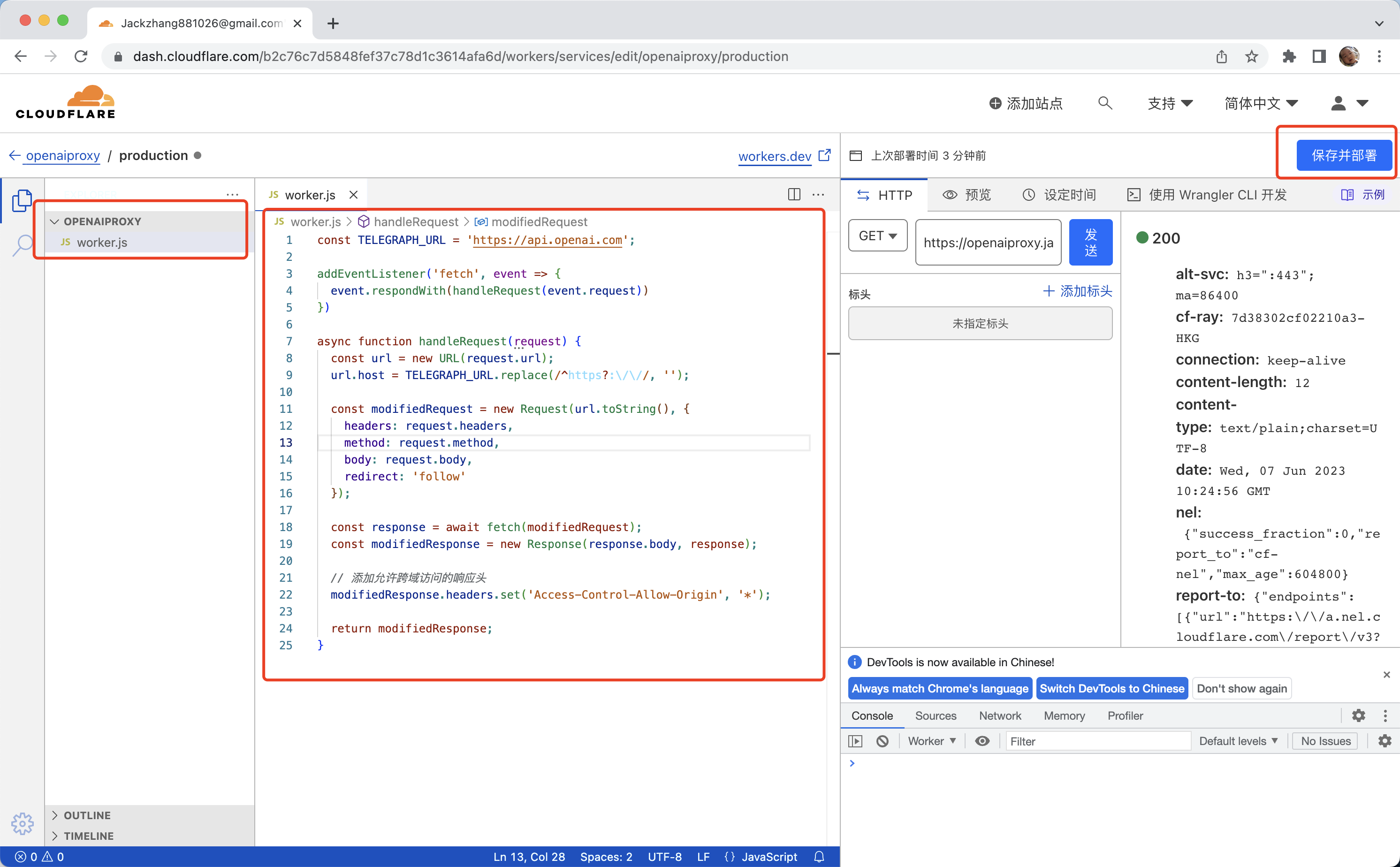1400x867 pixels.
Task: Open the Default levels dropdown
Action: tap(1238, 741)
